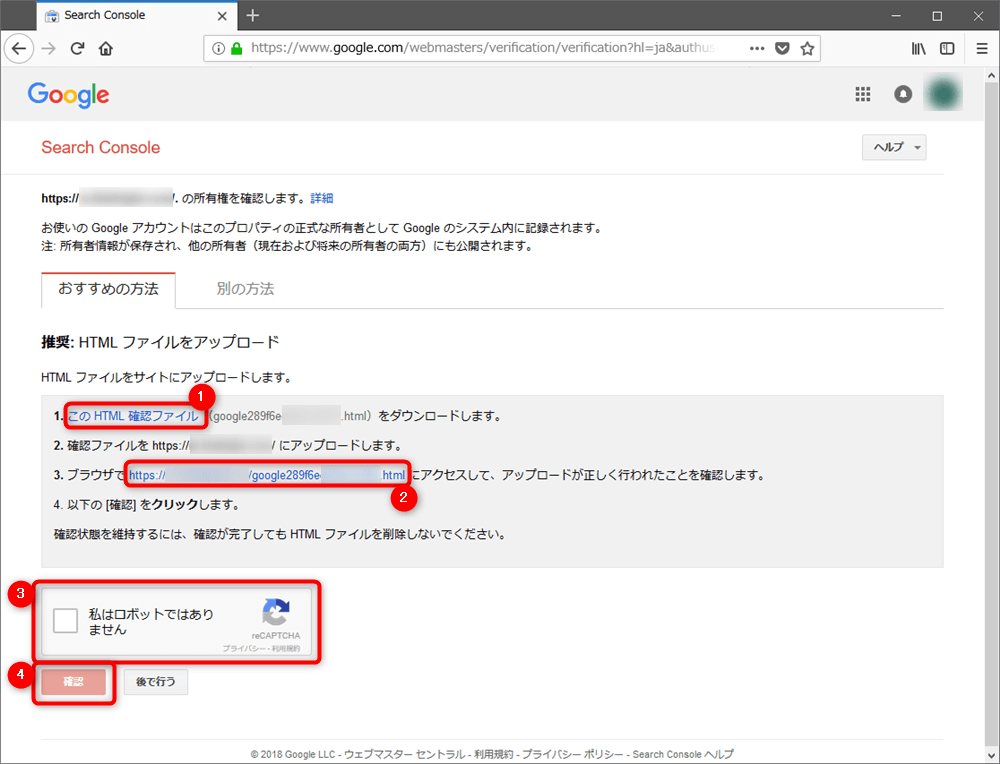Go to the browser home page icon
1000x764 pixels.
pos(106,48)
